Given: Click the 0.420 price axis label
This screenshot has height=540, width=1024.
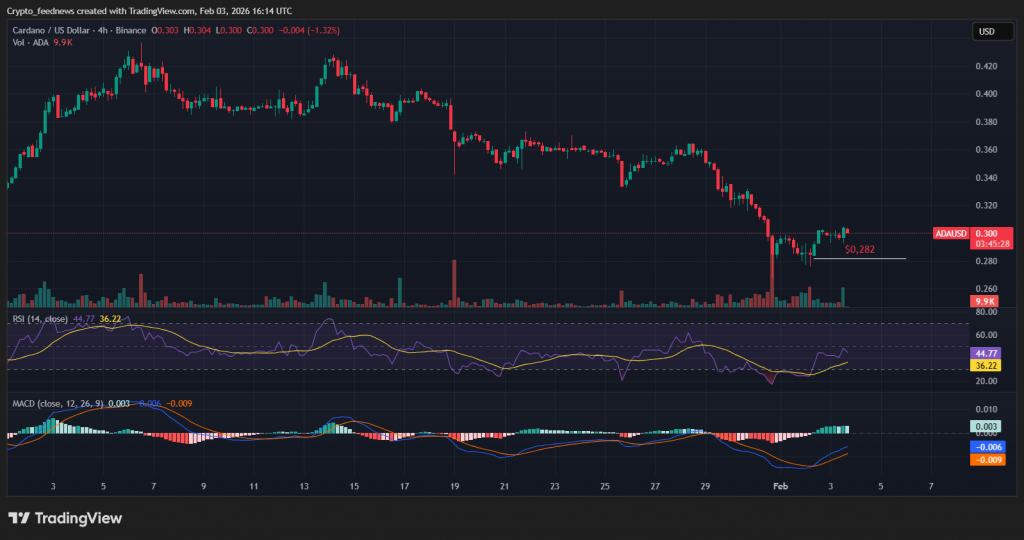Looking at the screenshot, I should pyautogui.click(x=986, y=66).
